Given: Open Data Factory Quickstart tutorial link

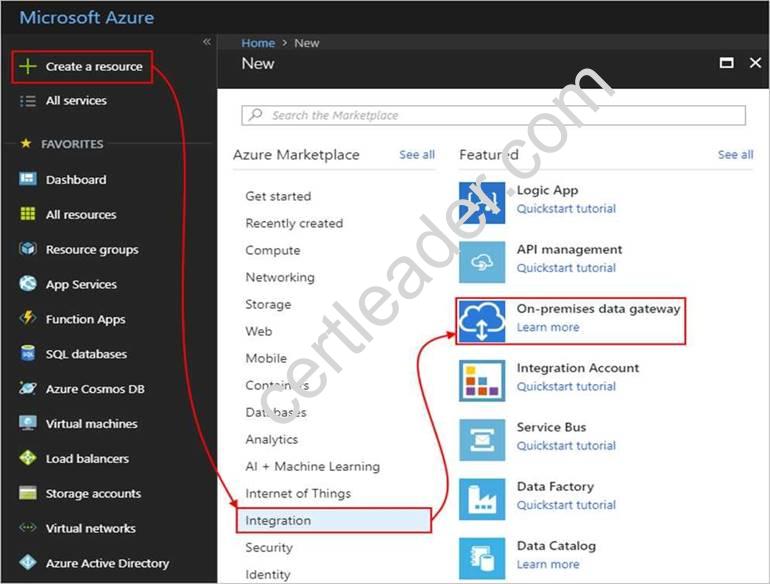Looking at the screenshot, I should point(566,505).
